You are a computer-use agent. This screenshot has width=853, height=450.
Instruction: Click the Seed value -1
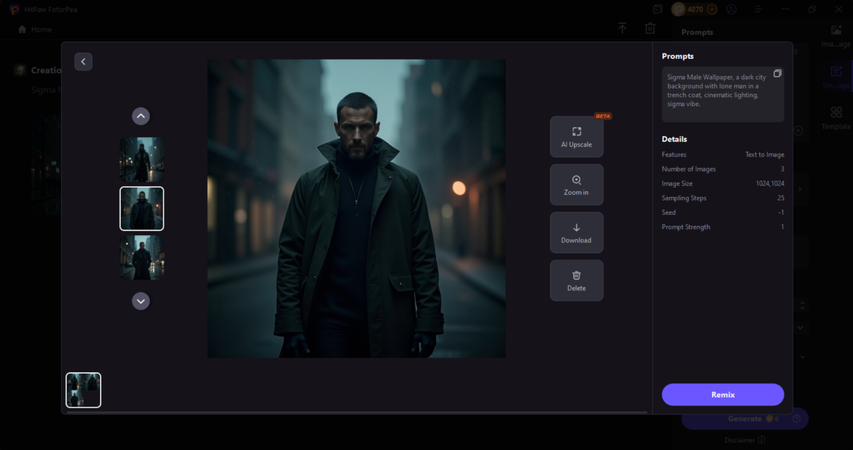(x=781, y=212)
